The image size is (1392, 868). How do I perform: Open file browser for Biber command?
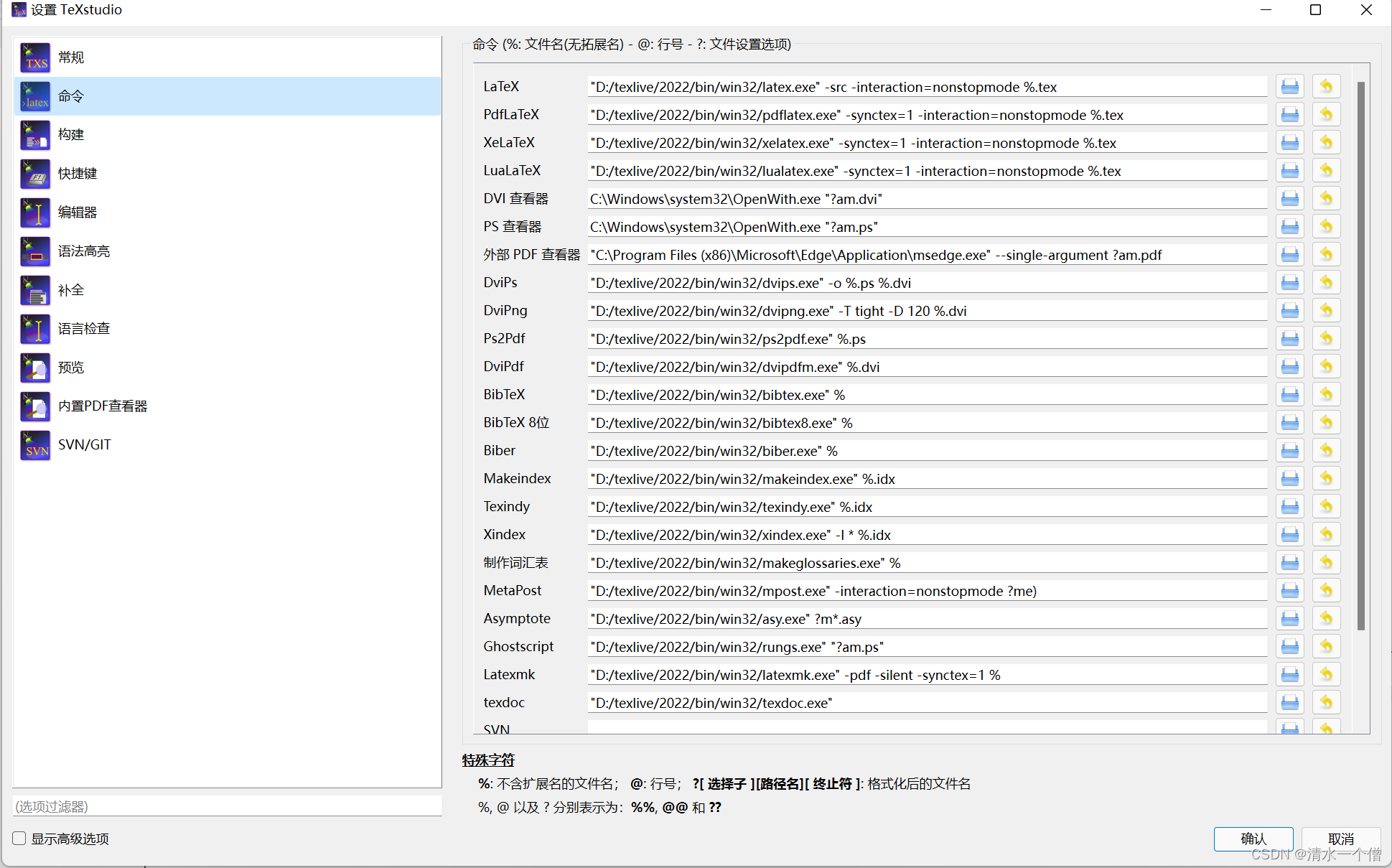tap(1289, 451)
